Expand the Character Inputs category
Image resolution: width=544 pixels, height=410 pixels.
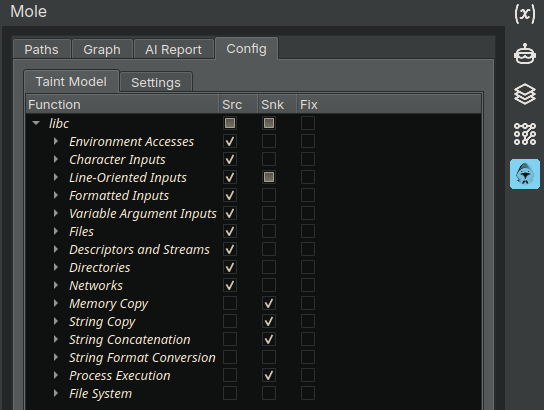pyautogui.click(x=56, y=159)
